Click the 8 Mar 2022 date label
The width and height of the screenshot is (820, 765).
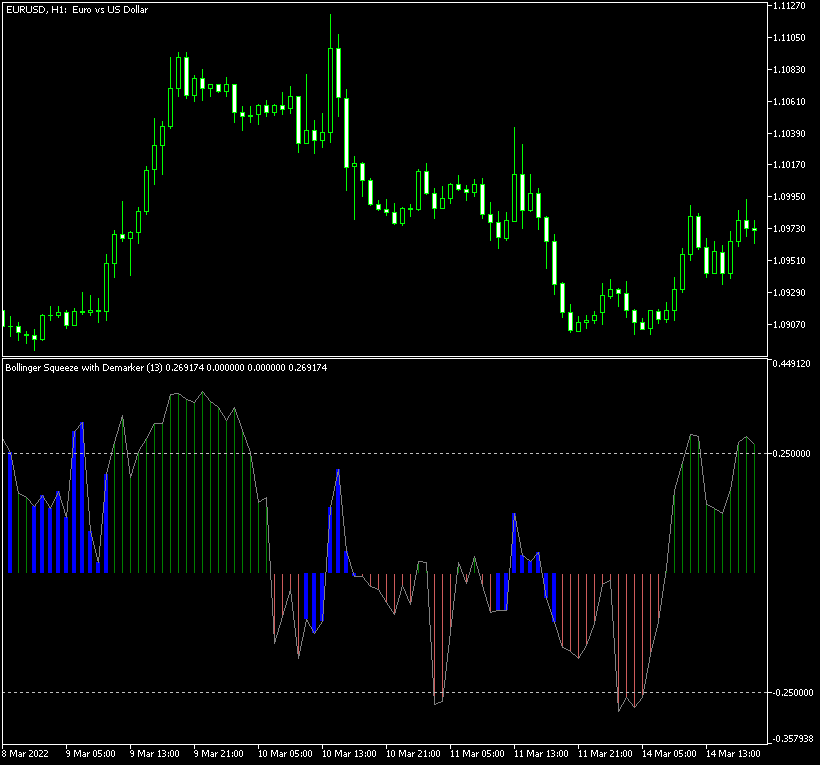26,753
